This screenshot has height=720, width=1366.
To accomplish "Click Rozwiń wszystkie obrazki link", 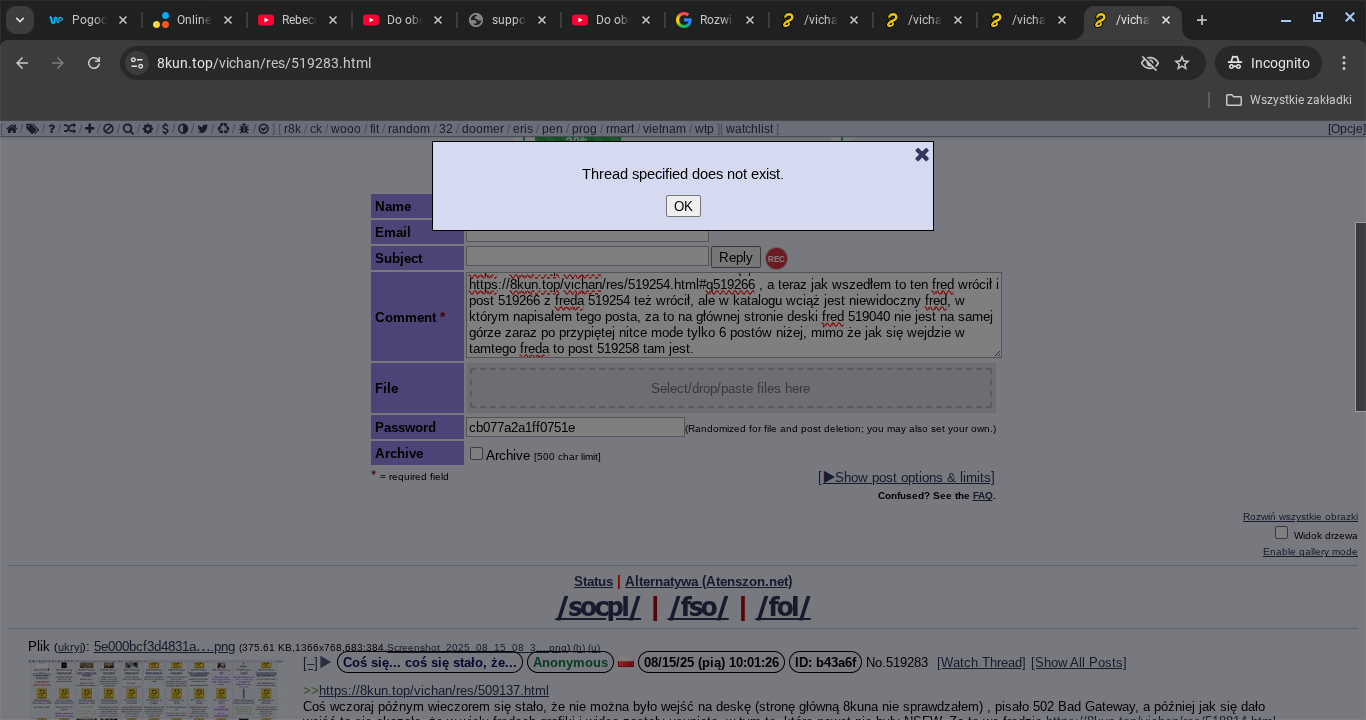I will click(x=1300, y=517).
